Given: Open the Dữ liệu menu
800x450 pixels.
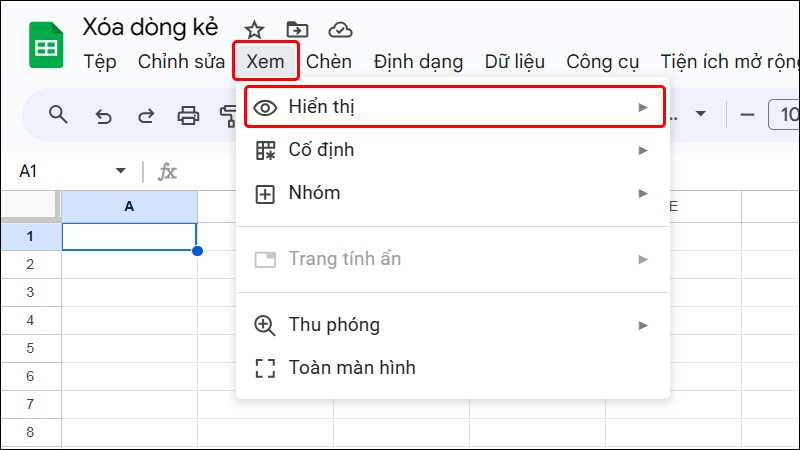Looking at the screenshot, I should [x=515, y=62].
